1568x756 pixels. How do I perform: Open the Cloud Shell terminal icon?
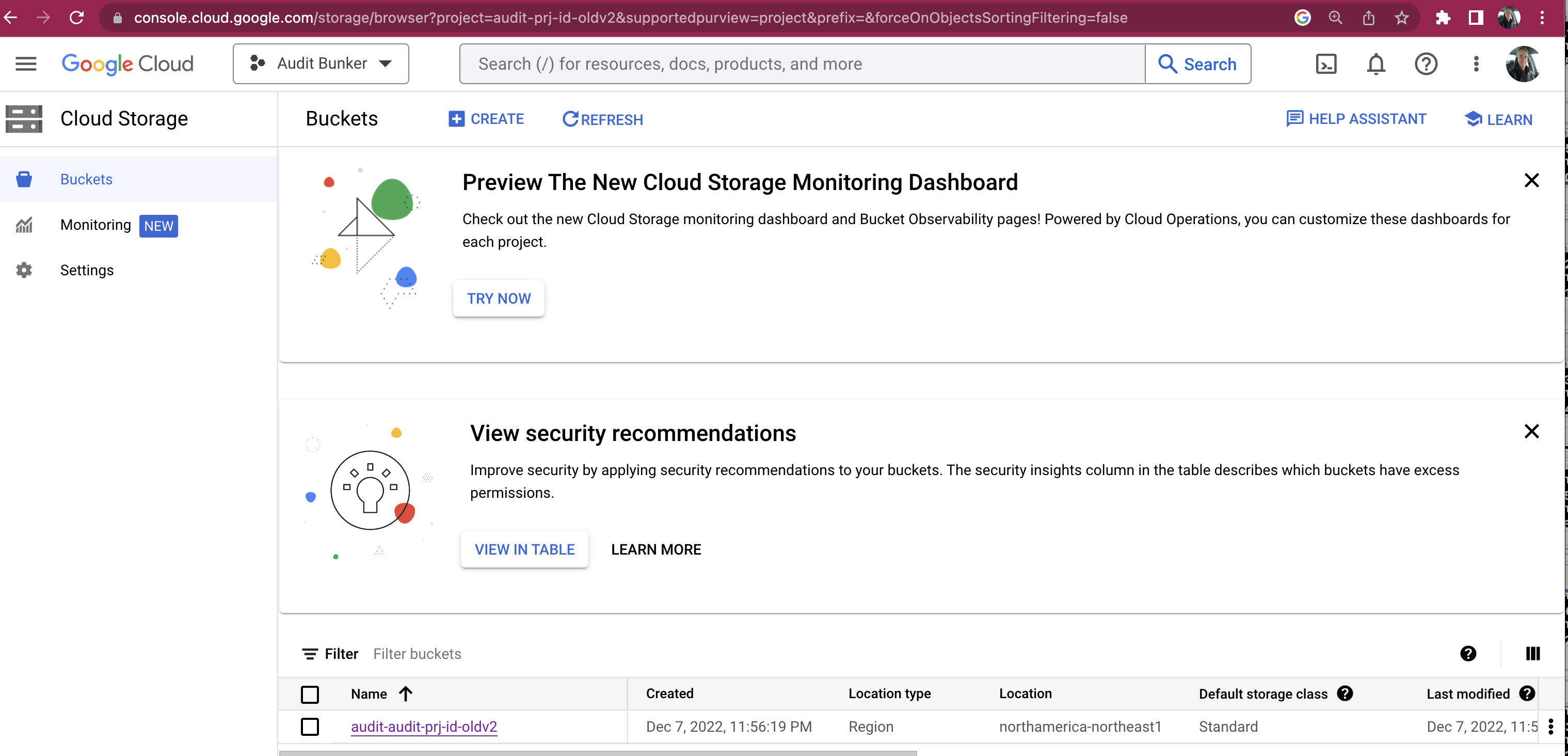click(1326, 64)
